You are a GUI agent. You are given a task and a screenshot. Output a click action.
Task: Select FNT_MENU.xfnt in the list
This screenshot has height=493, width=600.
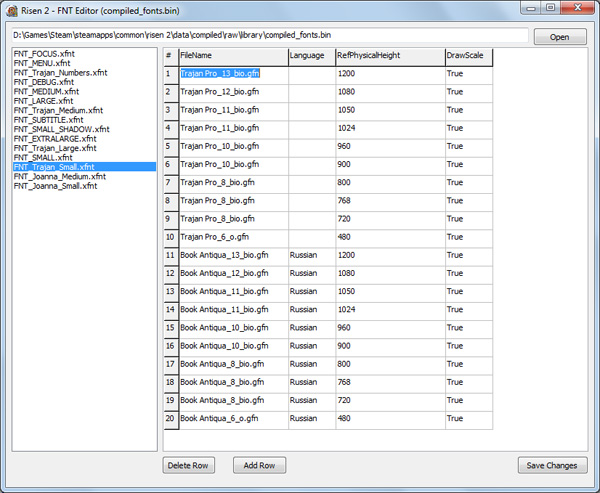[x=84, y=63]
